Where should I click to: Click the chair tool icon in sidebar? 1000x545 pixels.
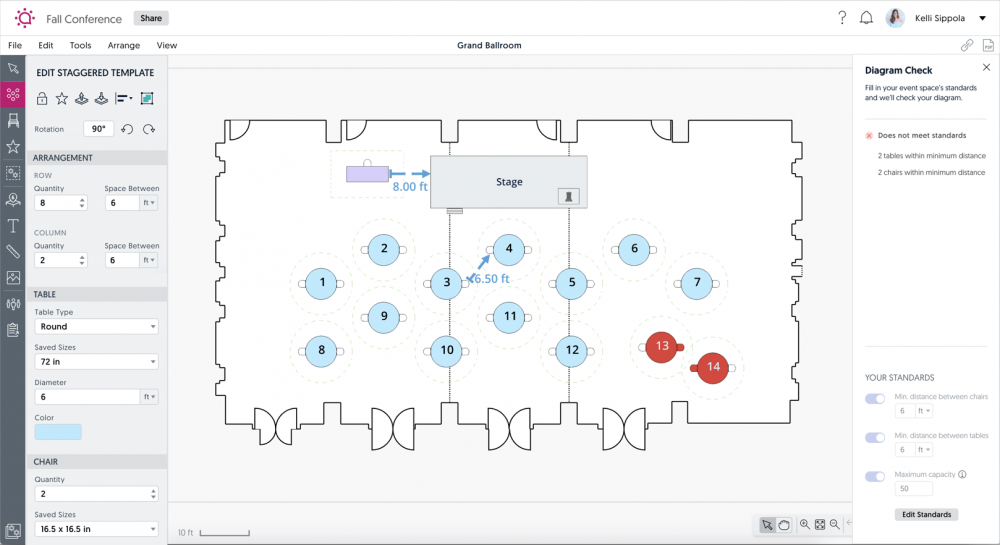13,121
